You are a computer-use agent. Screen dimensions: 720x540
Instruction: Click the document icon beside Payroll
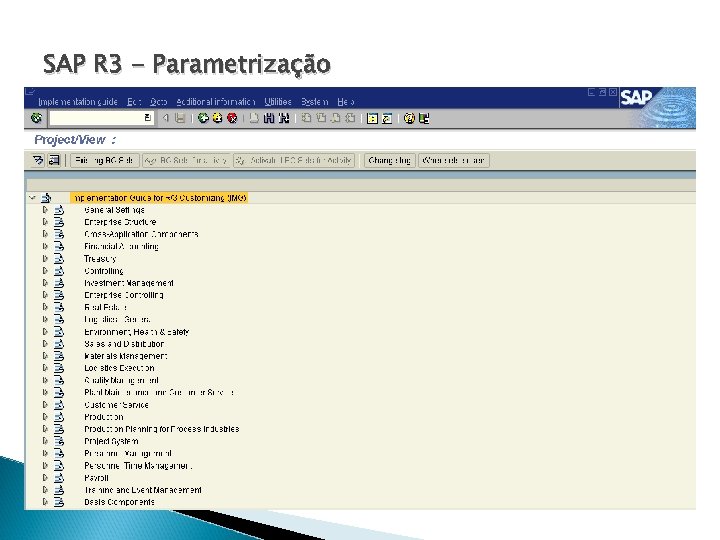click(59, 478)
